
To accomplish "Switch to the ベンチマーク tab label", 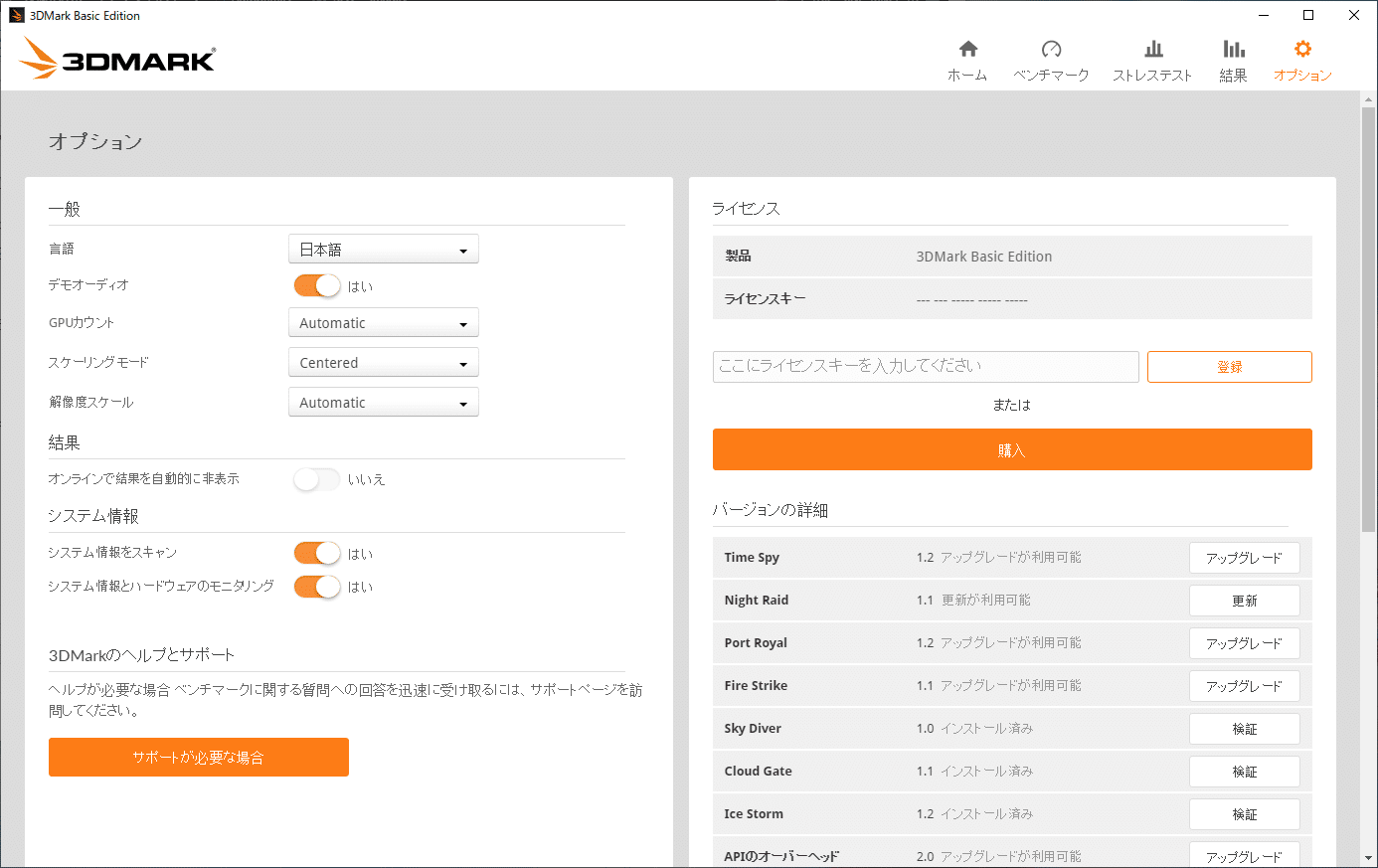I will (x=1051, y=76).
